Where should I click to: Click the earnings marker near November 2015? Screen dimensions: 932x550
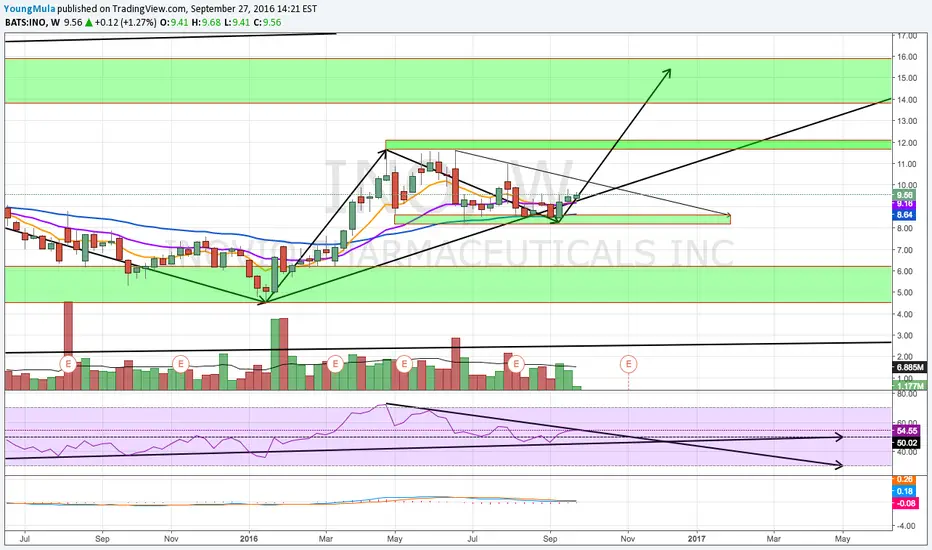click(x=180, y=363)
